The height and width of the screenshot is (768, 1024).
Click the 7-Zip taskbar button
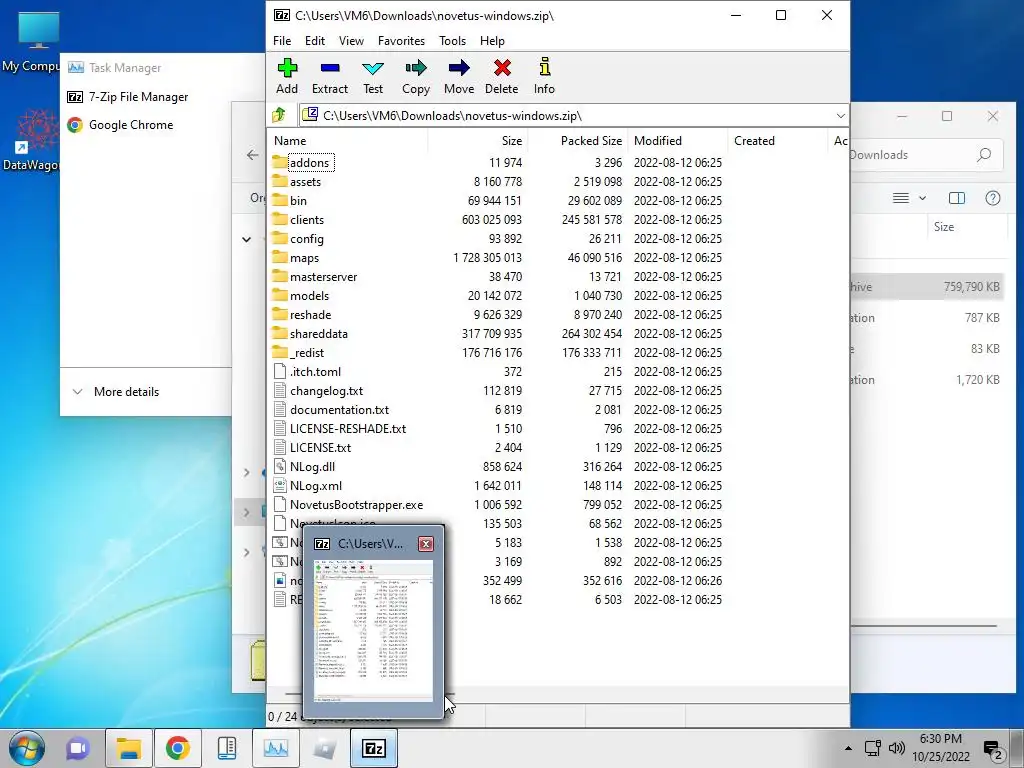point(374,748)
